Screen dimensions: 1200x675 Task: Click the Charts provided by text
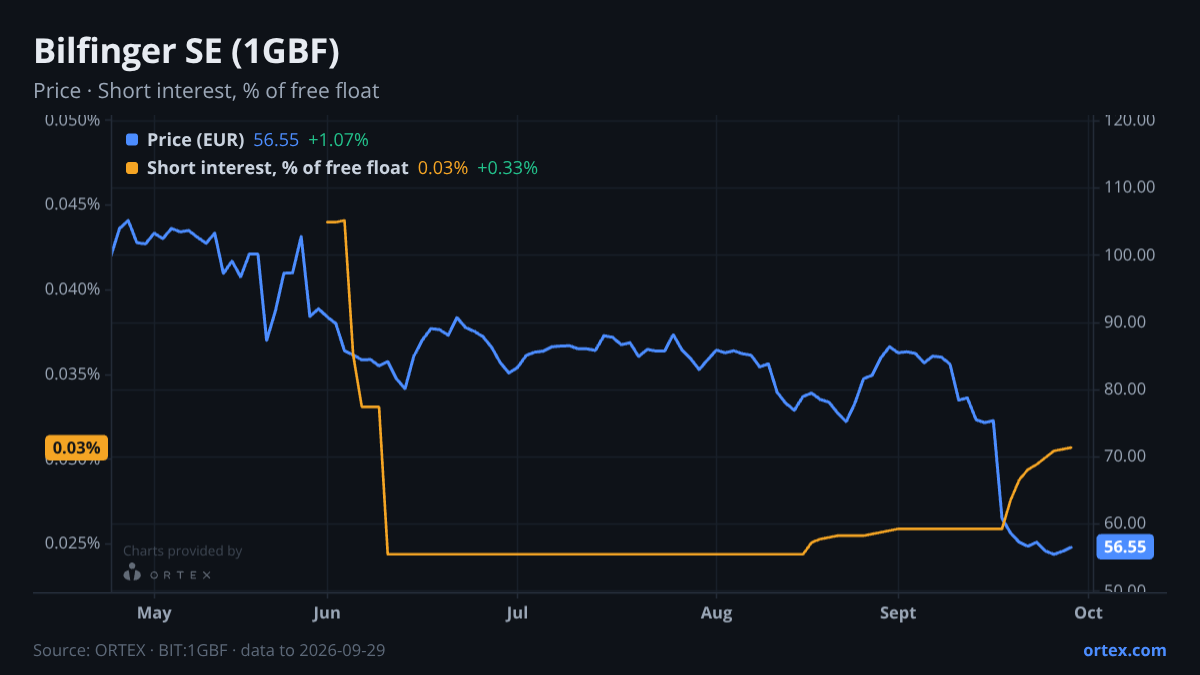pos(182,551)
